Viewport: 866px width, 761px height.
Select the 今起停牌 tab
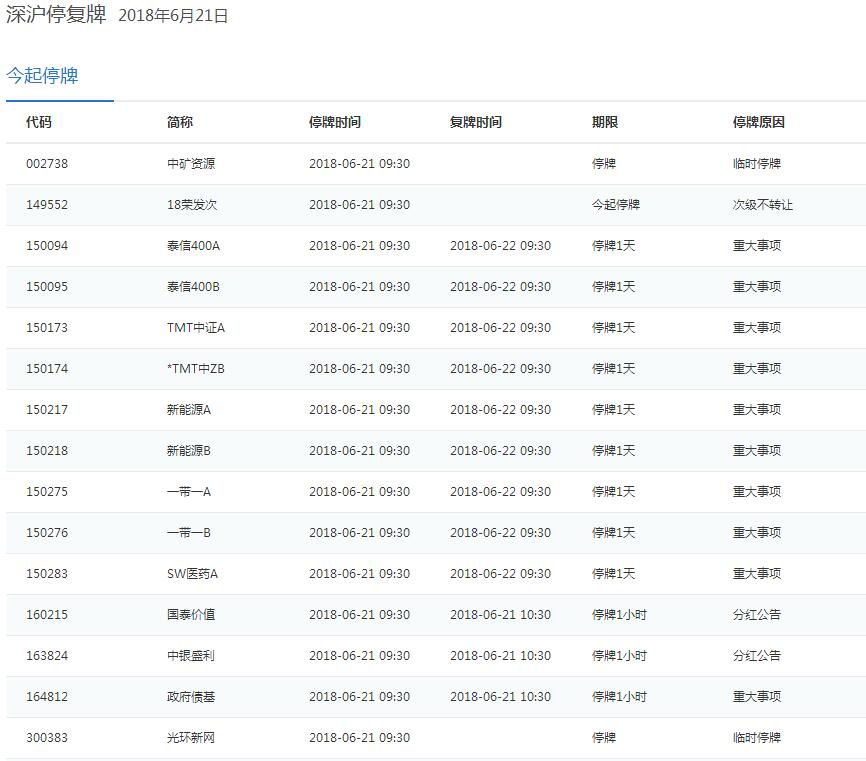click(x=42, y=76)
